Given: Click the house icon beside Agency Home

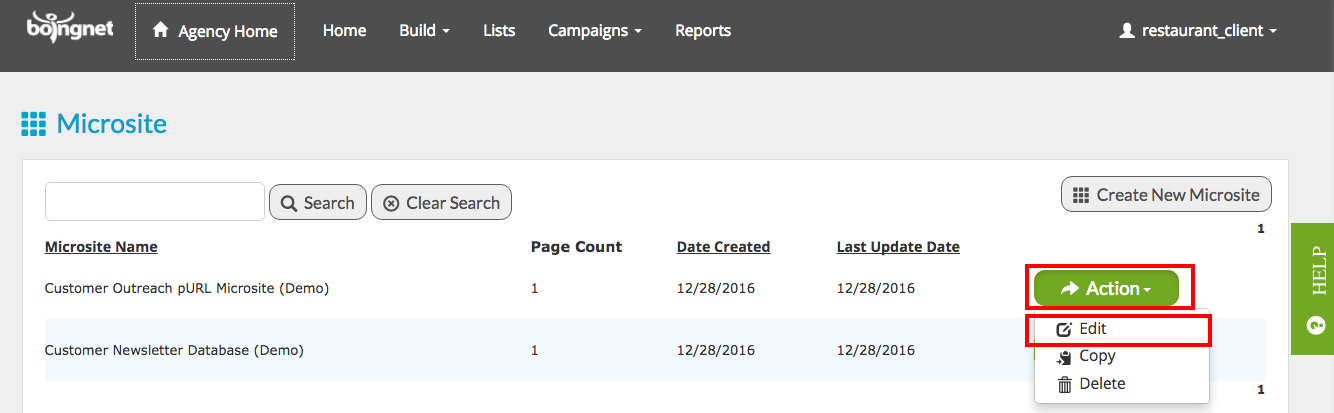Looking at the screenshot, I should [x=160, y=31].
